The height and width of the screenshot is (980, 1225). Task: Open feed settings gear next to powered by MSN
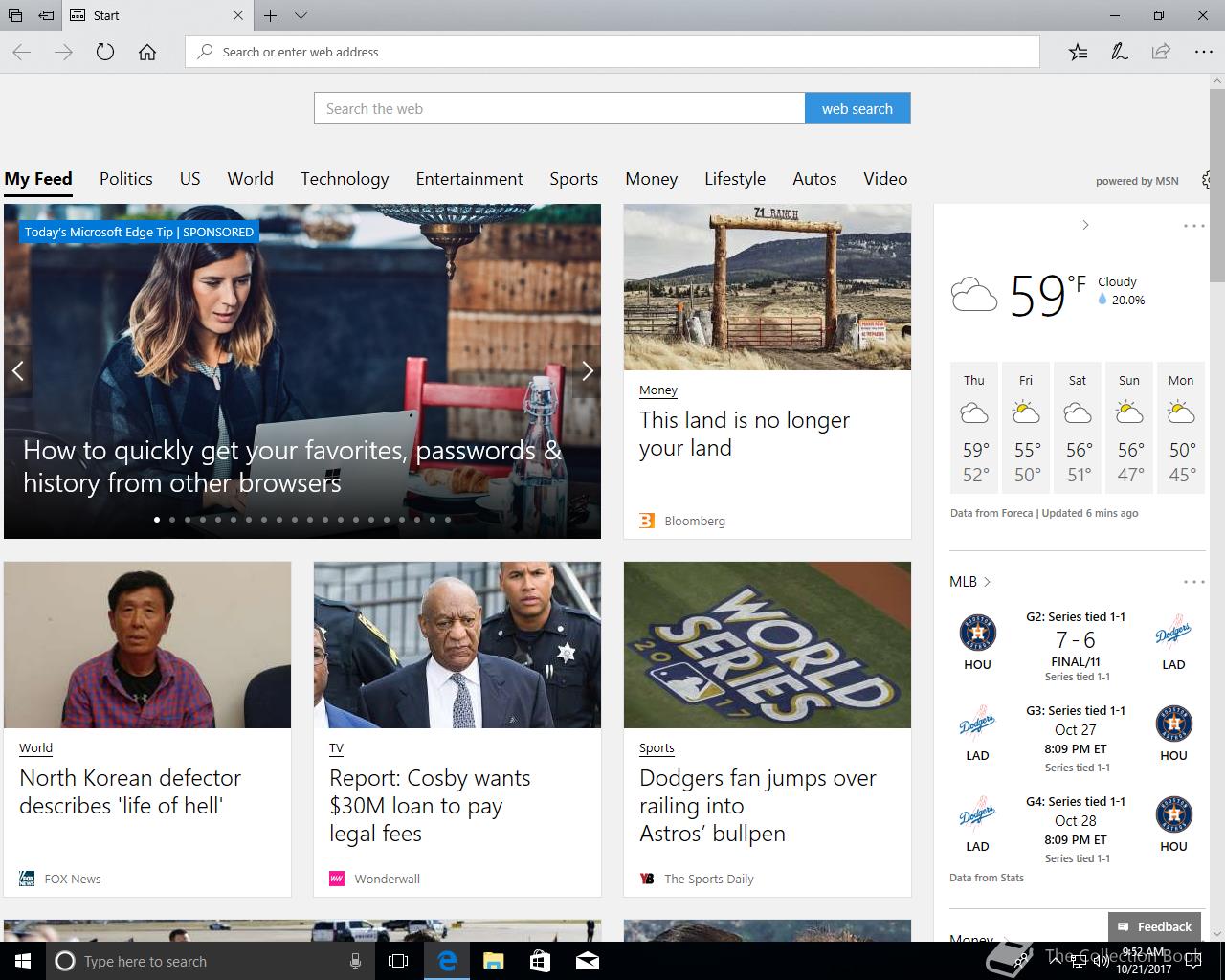(1207, 180)
